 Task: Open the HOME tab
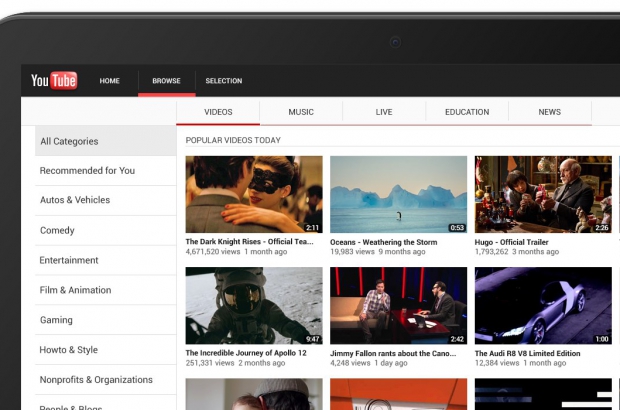pyautogui.click(x=110, y=81)
